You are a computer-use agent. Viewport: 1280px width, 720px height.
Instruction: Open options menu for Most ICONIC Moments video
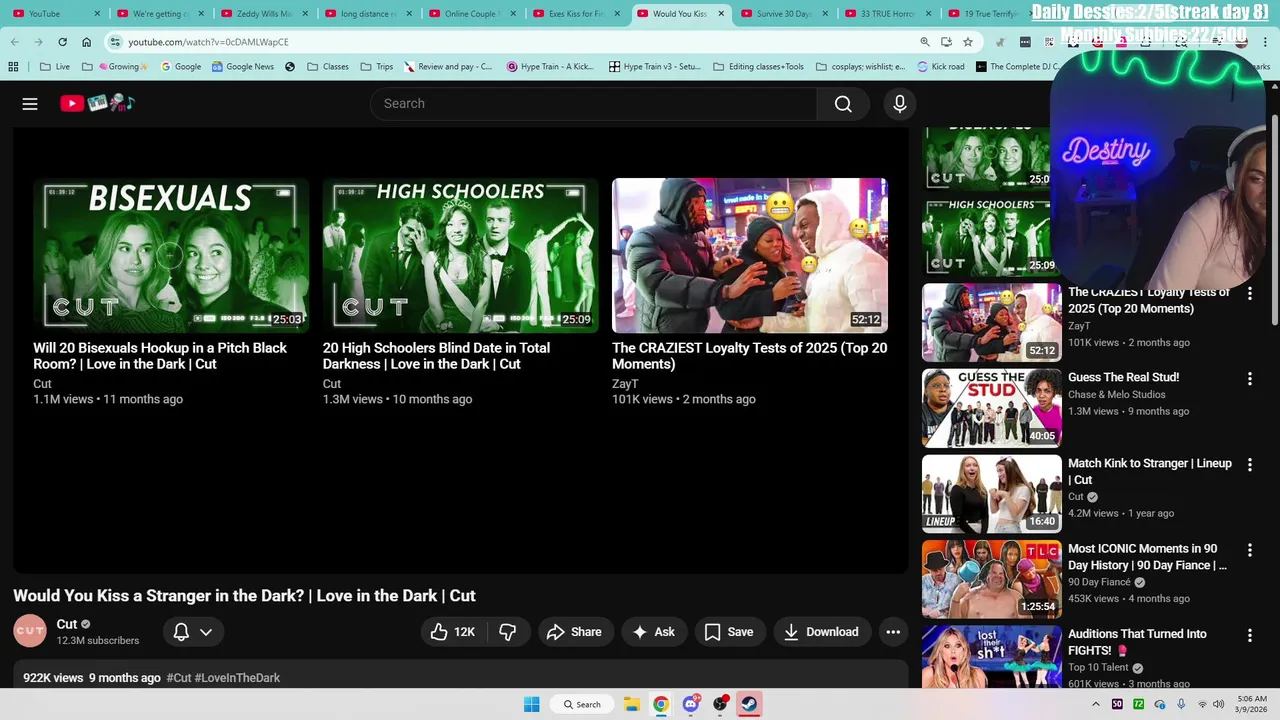tap(1249, 550)
